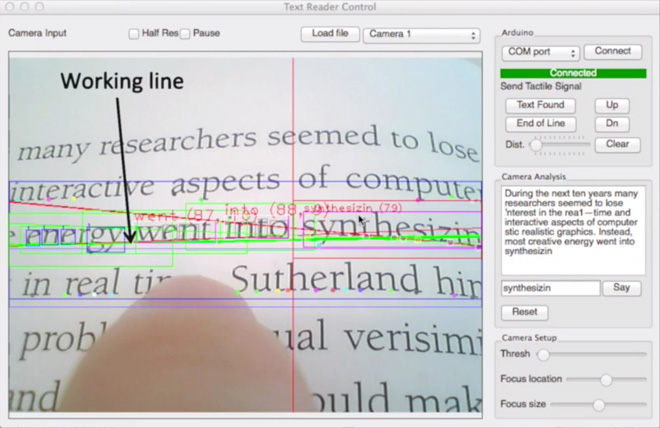Toggle the Pause checkbox
Image resolution: width=660 pixels, height=428 pixels.
point(186,34)
